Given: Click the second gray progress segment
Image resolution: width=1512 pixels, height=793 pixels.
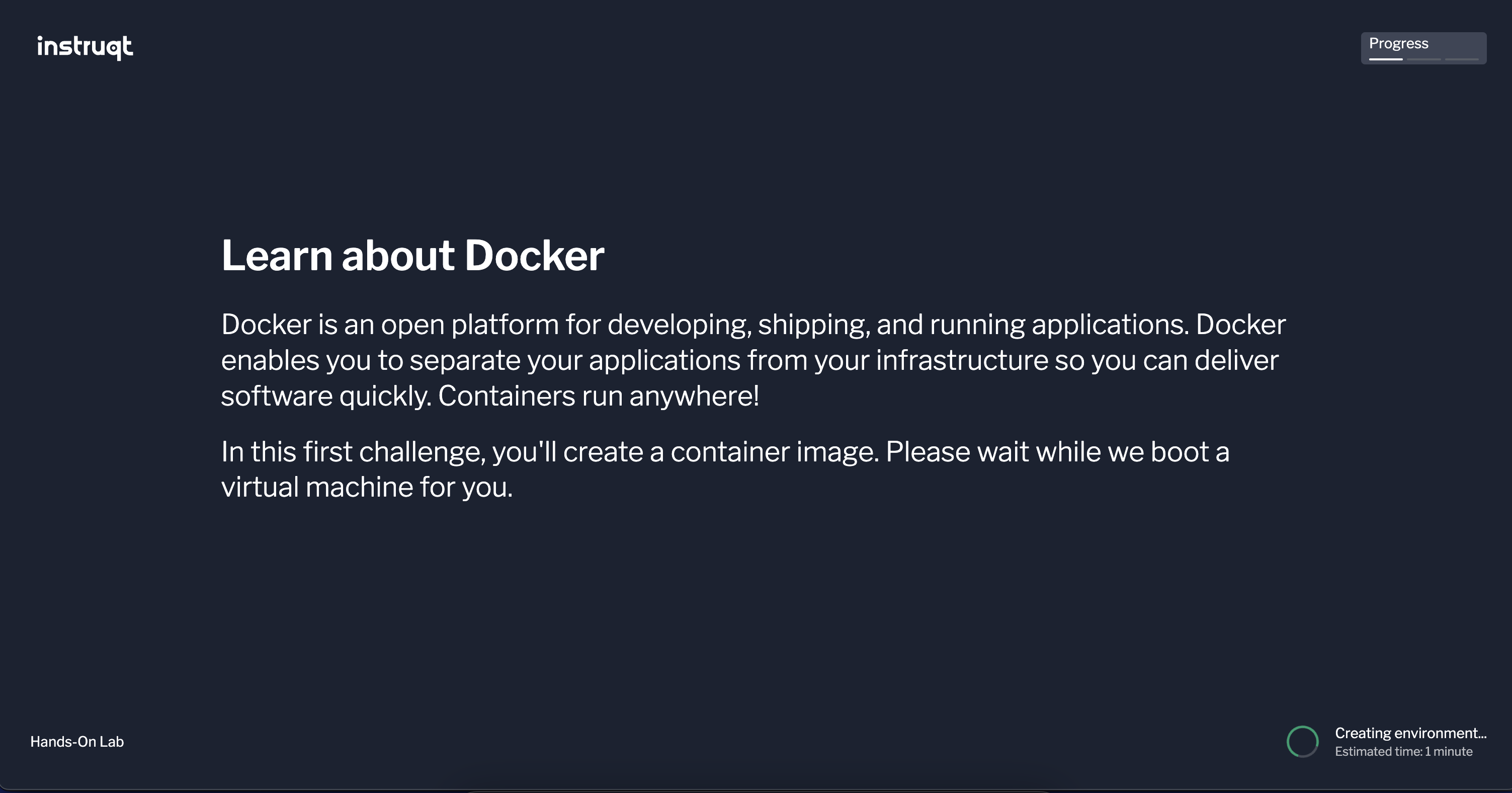Looking at the screenshot, I should coord(1423,59).
